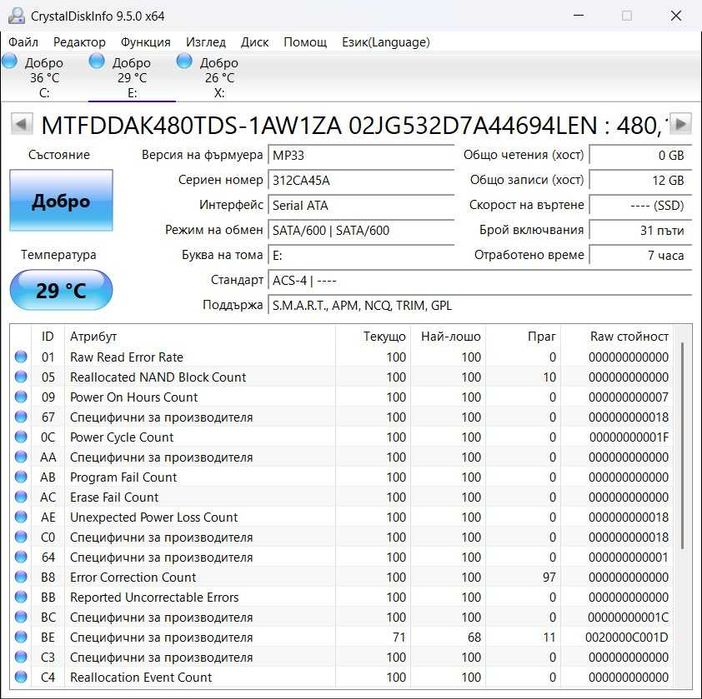Click the Атрибут column header

click(200, 336)
